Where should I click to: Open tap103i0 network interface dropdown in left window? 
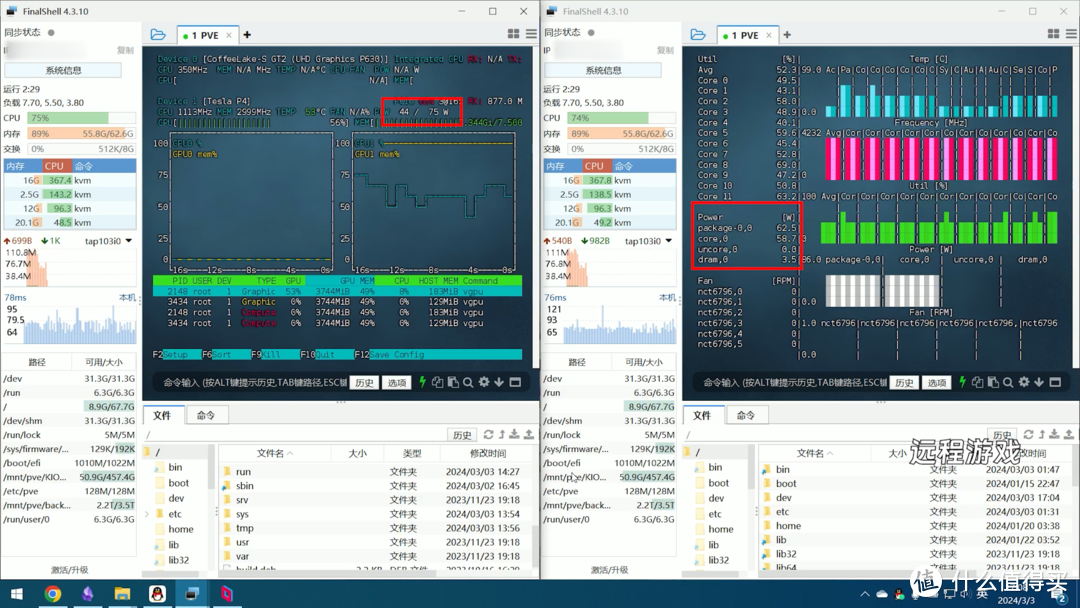(x=128, y=241)
